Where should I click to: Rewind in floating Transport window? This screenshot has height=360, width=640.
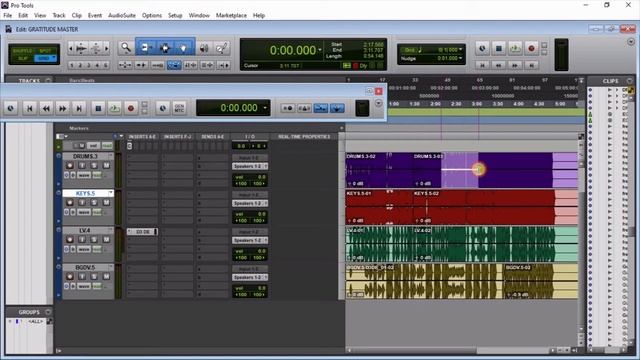pos(46,108)
